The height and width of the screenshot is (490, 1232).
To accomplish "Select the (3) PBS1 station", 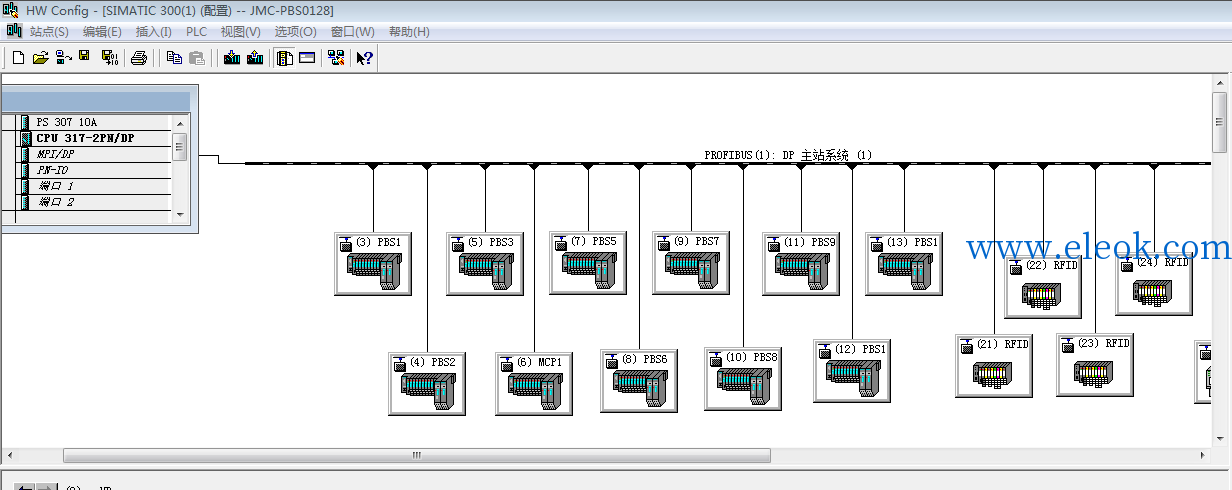I will [373, 264].
